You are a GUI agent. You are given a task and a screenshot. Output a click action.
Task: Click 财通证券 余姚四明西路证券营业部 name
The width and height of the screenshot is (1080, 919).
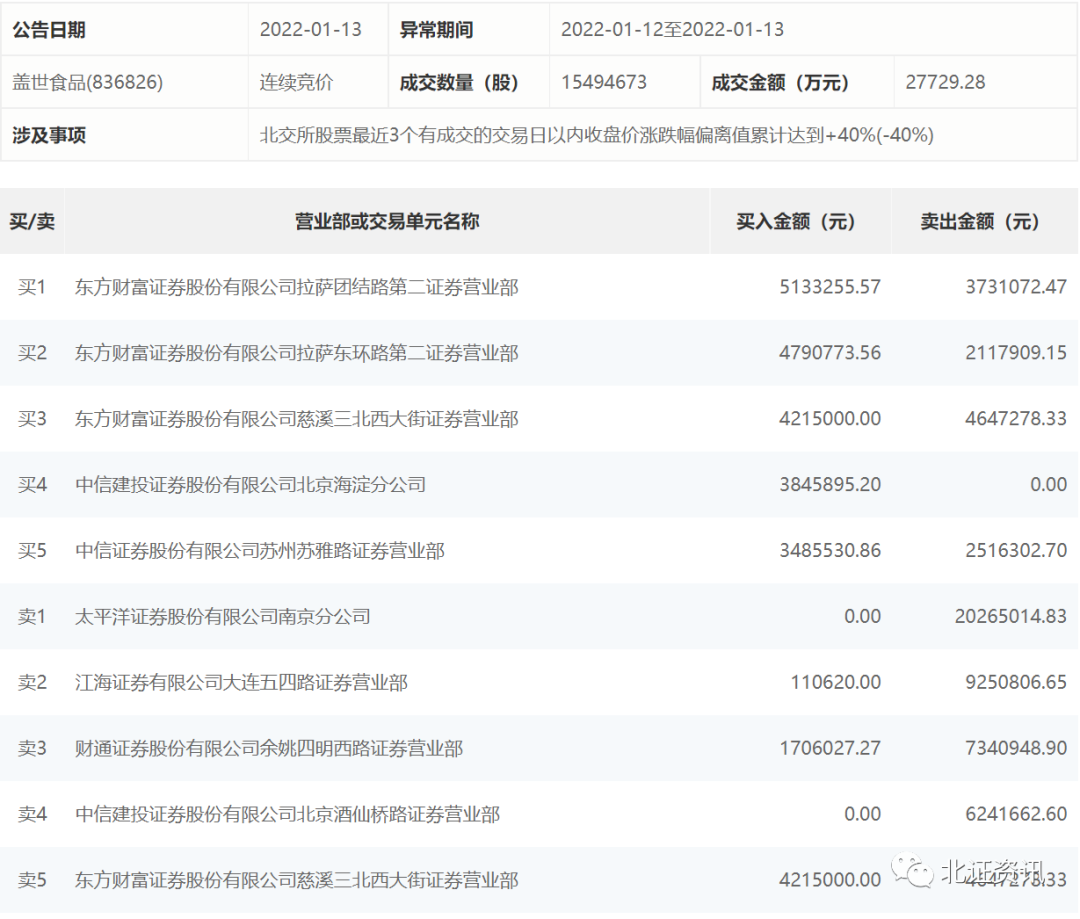point(269,748)
